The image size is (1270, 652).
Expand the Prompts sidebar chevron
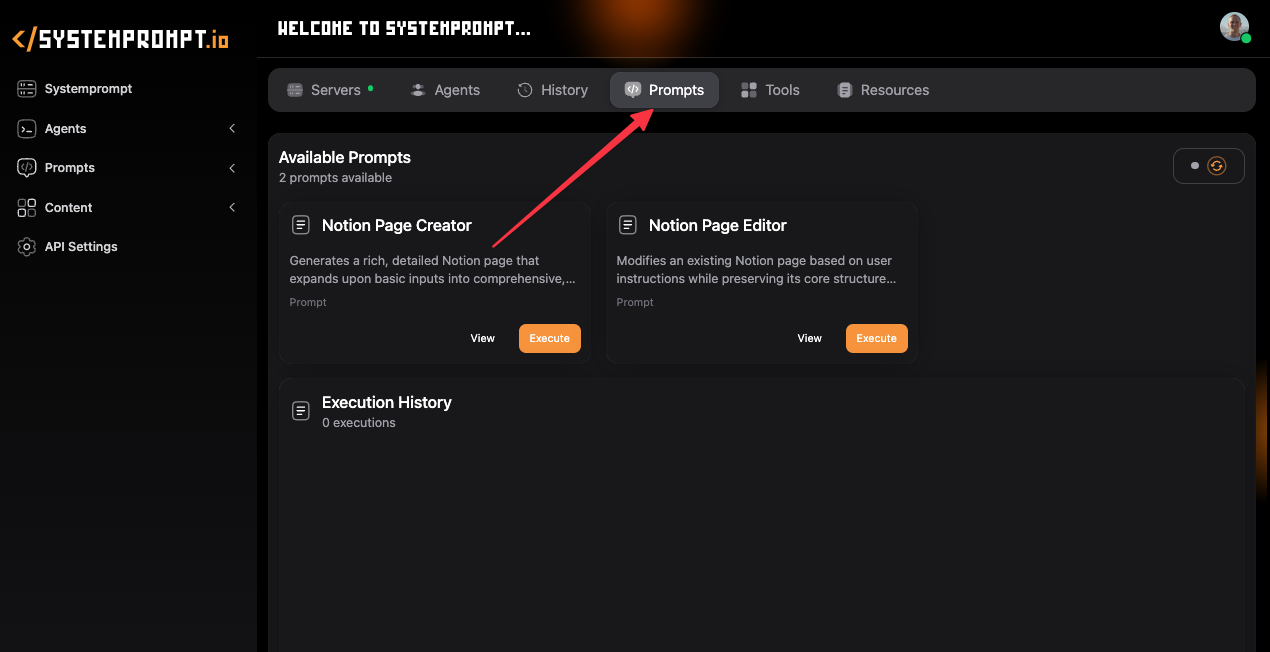[232, 168]
